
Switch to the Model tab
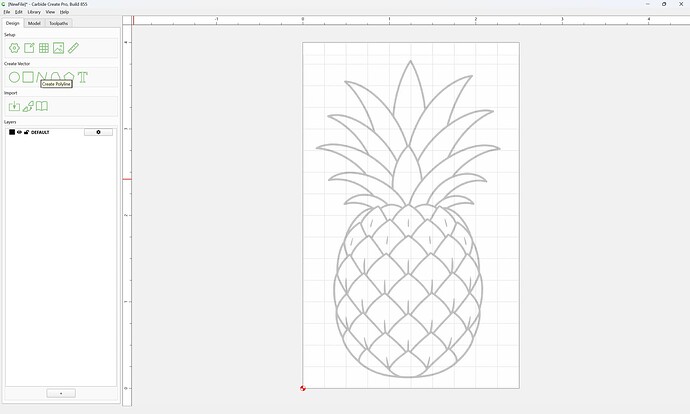pyautogui.click(x=34, y=23)
